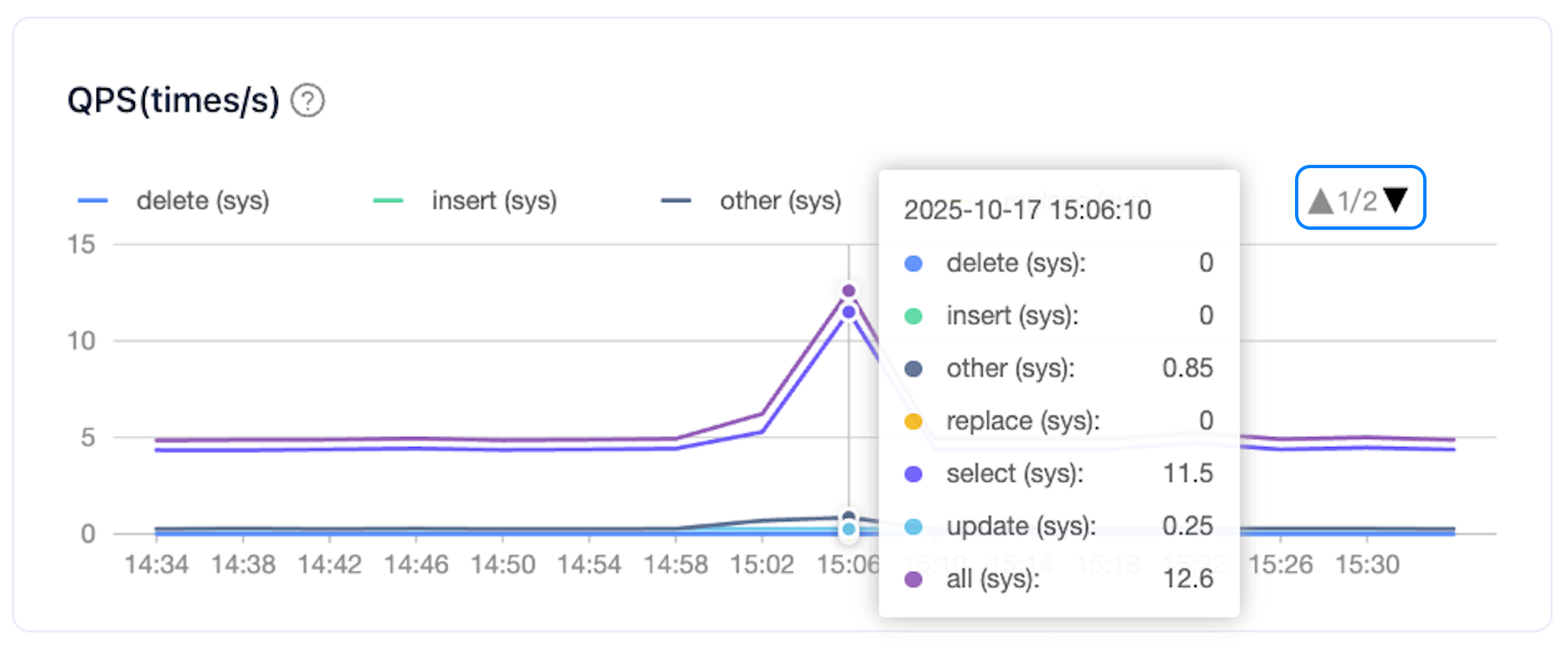1568x646 pixels.
Task: Click the all (sys) peak data point
Action: coord(848,291)
